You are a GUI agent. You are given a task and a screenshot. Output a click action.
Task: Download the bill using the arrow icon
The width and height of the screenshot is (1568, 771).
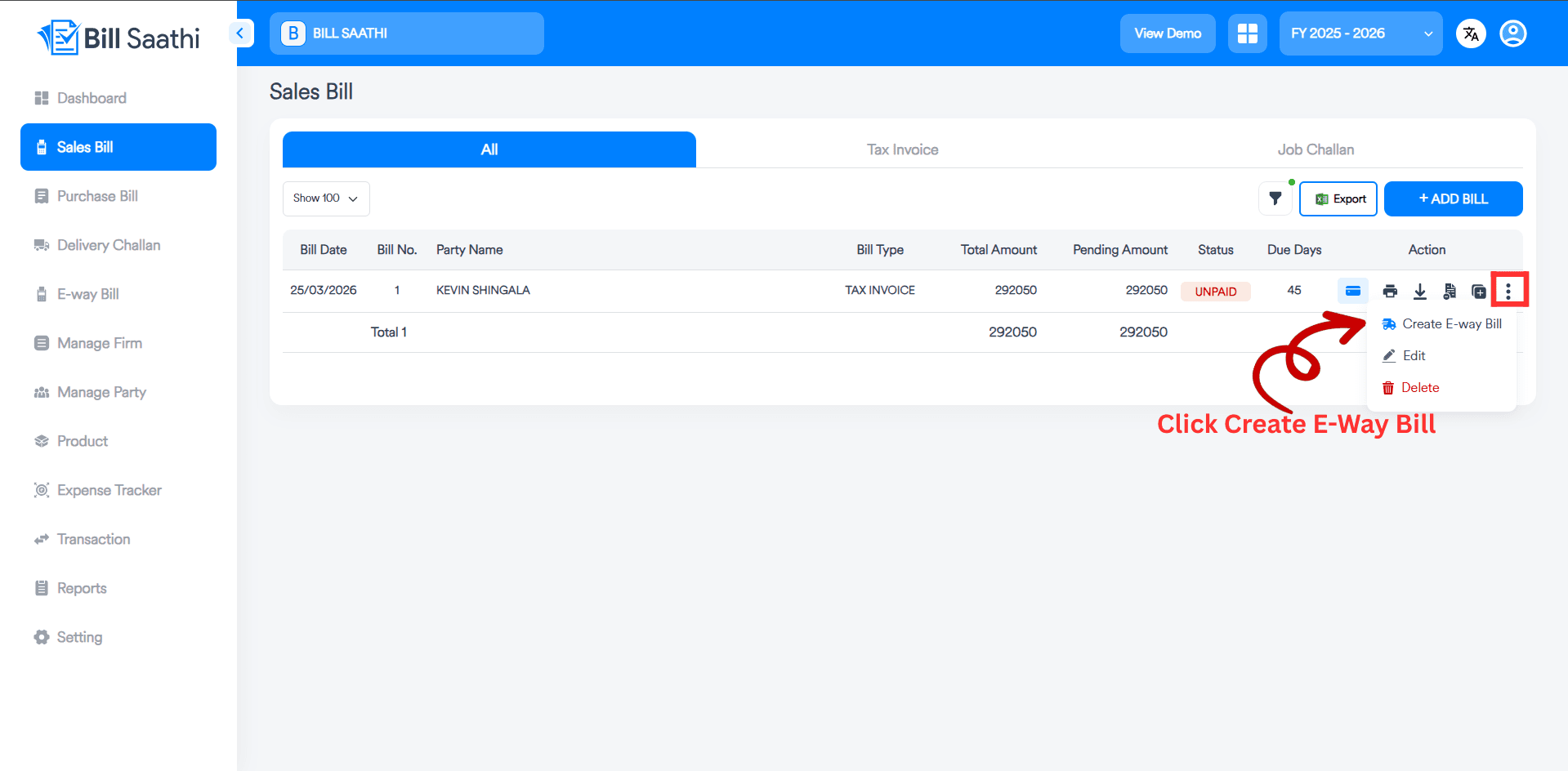[1420, 291]
